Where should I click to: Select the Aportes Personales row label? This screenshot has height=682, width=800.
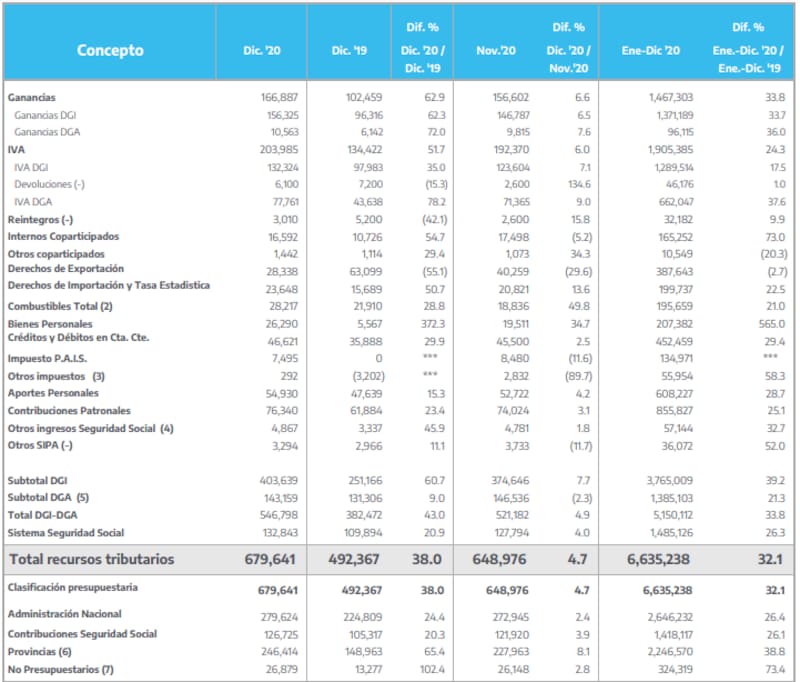tap(53, 393)
